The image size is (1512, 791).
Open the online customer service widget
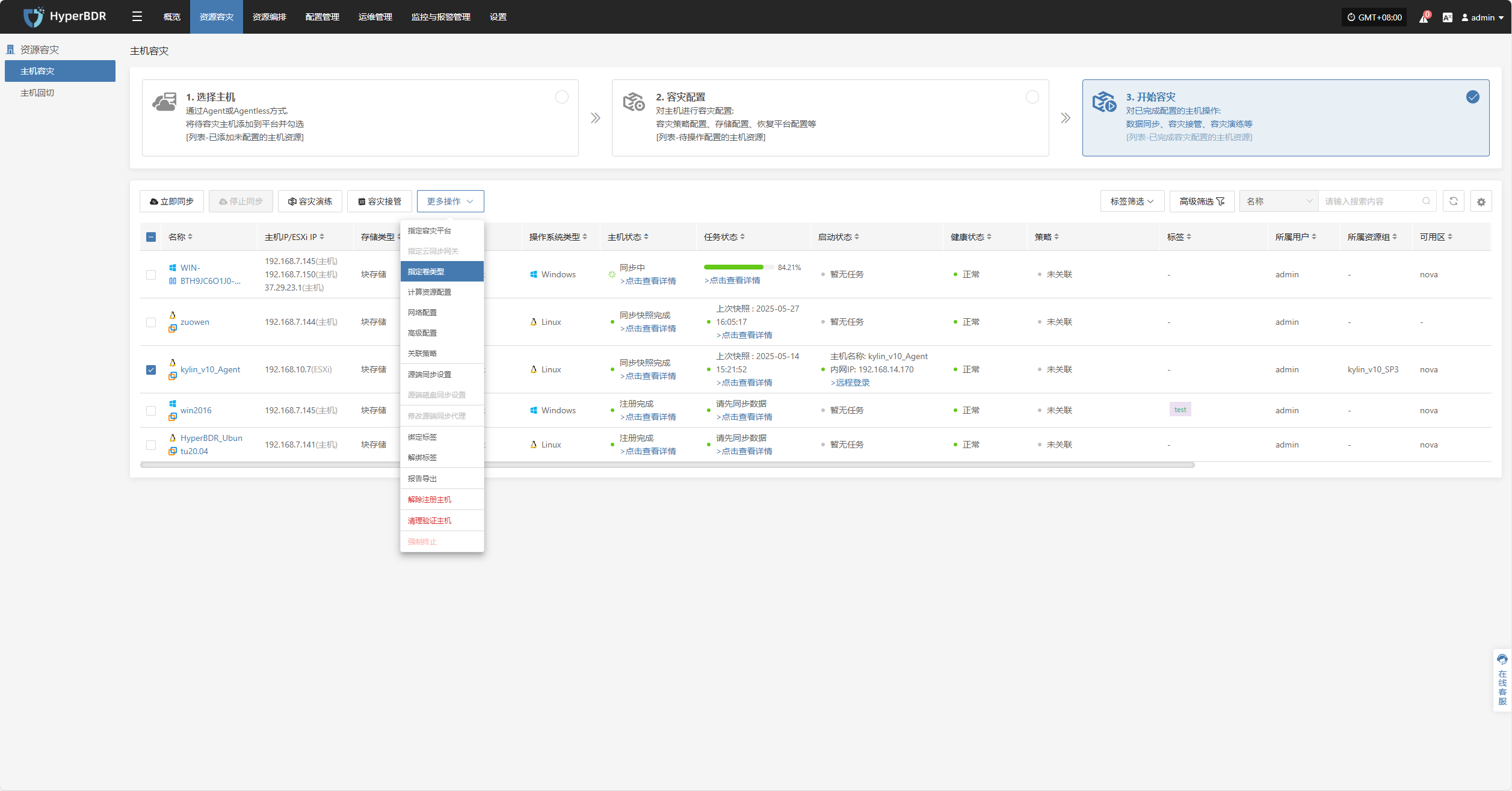(1502, 680)
